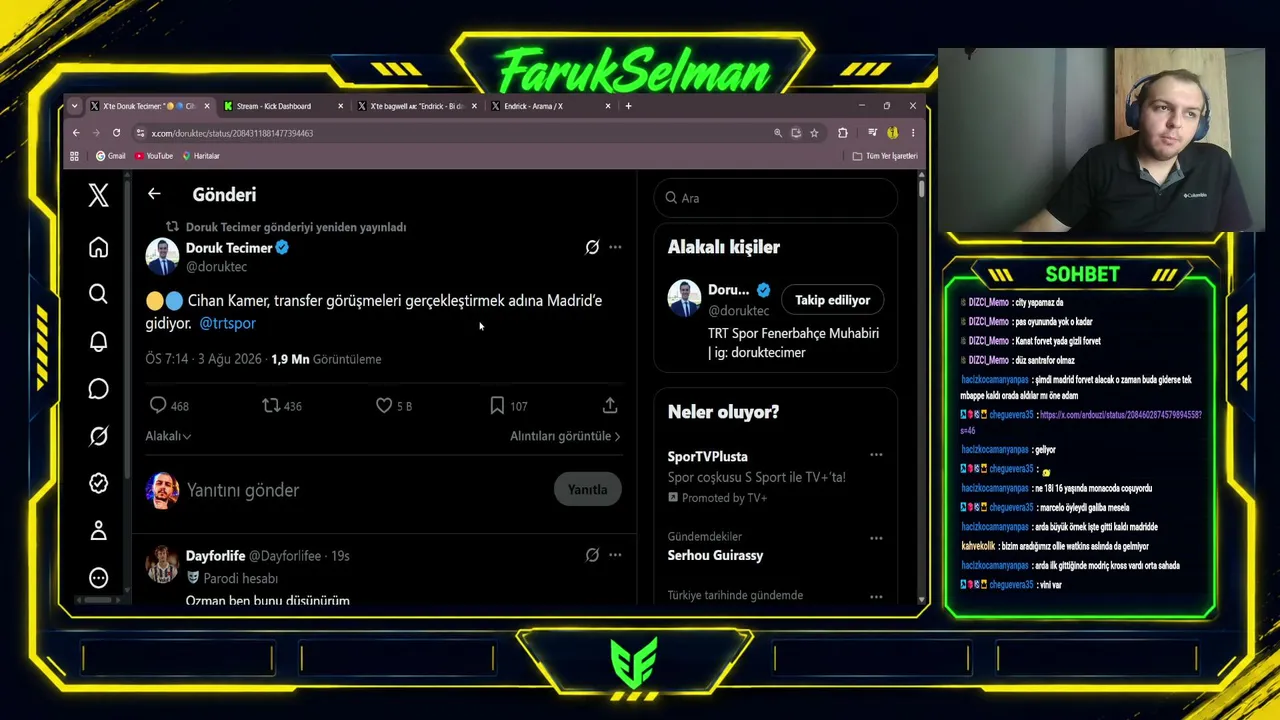1280x720 pixels.
Task: Open Doruk Tecimer's avatar on the post
Action: coord(162,256)
